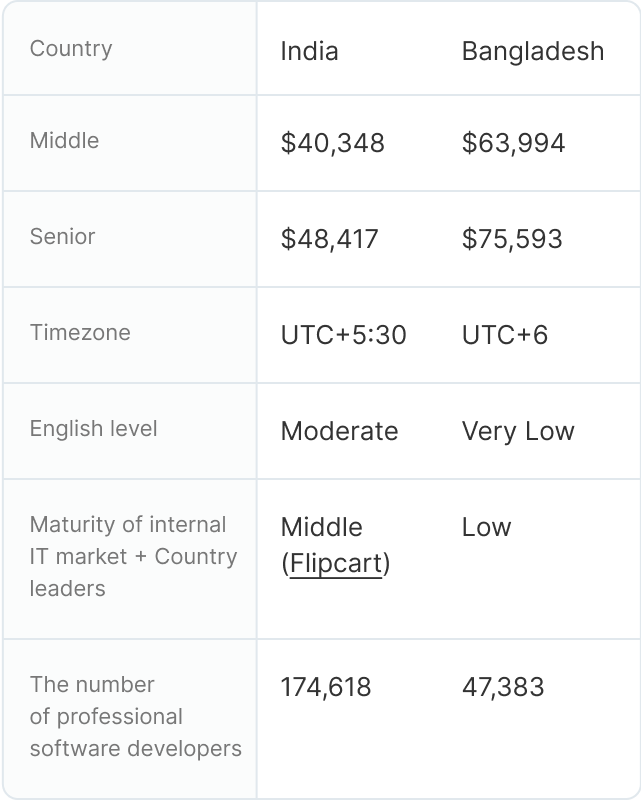This screenshot has width=641, height=800.
Task: Click Bangladesh's Middle salary $63,994
Action: 513,143
